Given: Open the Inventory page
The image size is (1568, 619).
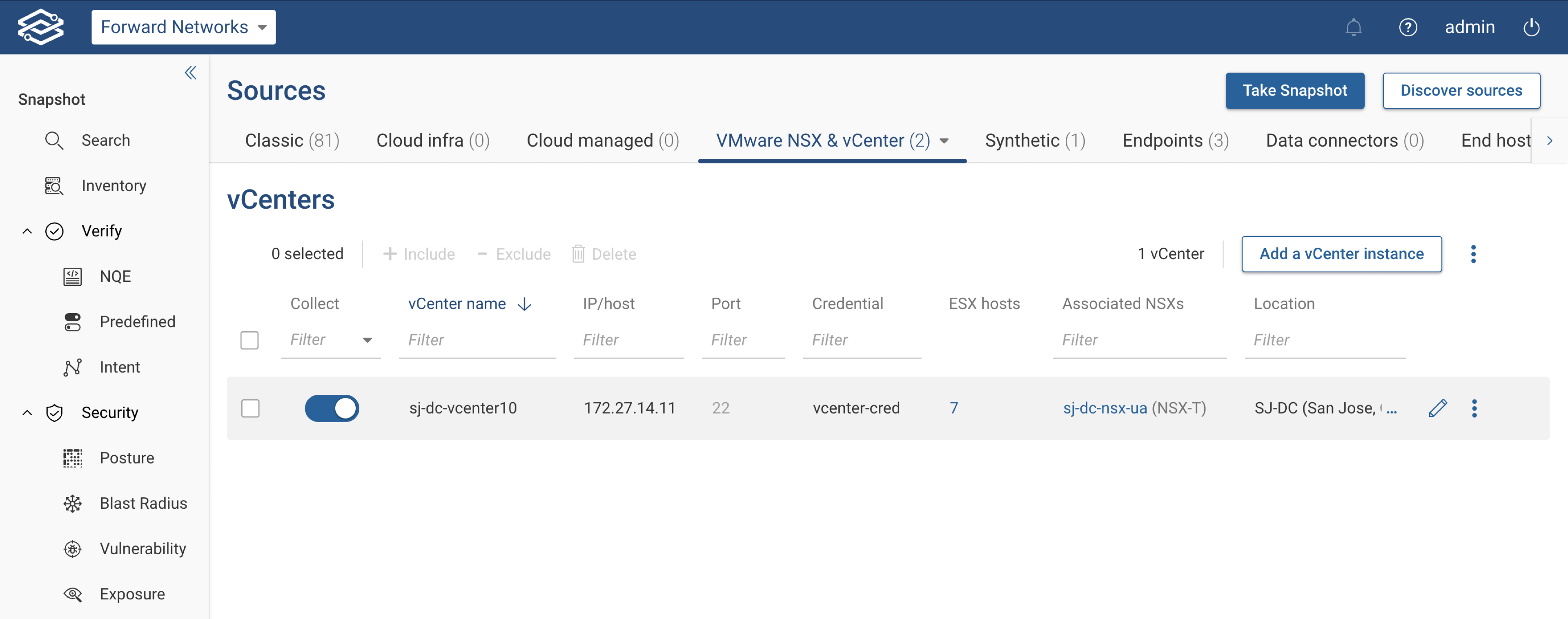Looking at the screenshot, I should 114,186.
